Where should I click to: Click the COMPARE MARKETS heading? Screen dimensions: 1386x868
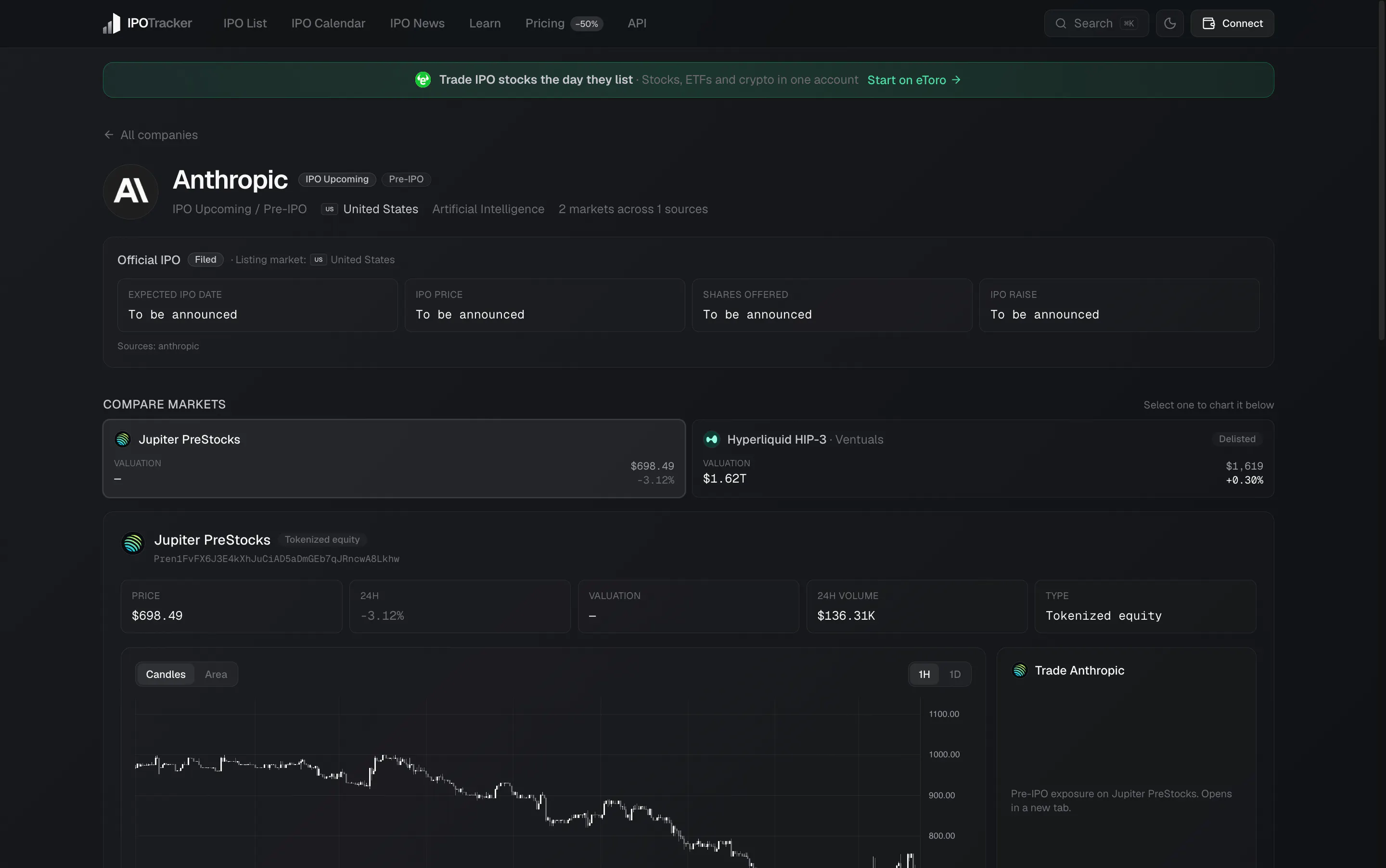(x=164, y=405)
